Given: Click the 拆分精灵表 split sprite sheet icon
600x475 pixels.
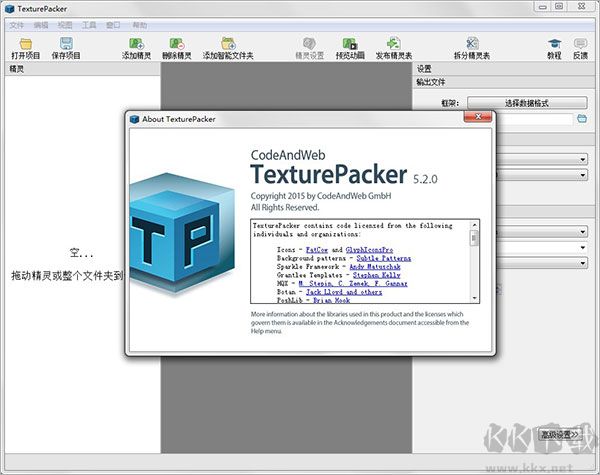Looking at the screenshot, I should tap(472, 43).
